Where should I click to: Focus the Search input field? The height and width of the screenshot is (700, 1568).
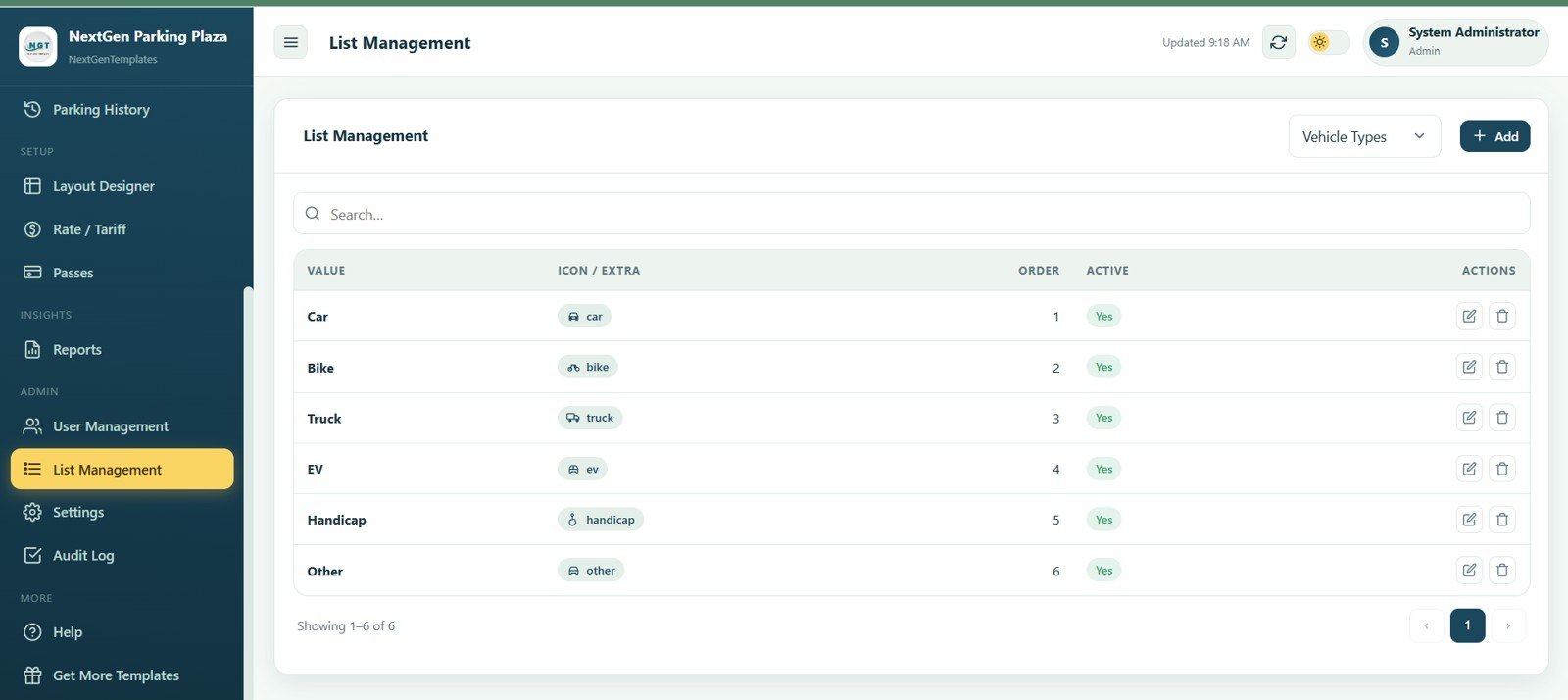pos(911,214)
